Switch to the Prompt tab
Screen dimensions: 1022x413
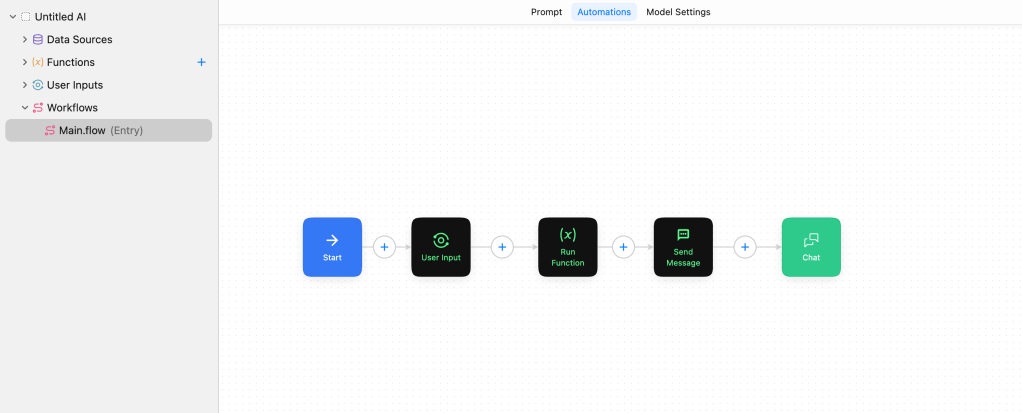[x=546, y=12]
